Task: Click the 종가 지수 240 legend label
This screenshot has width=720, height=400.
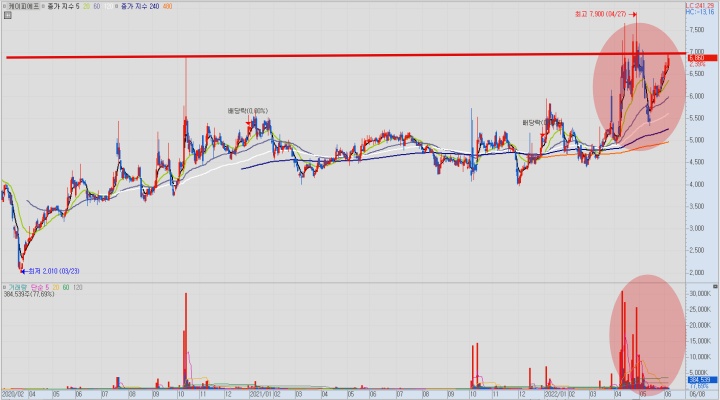Action: pos(140,6)
